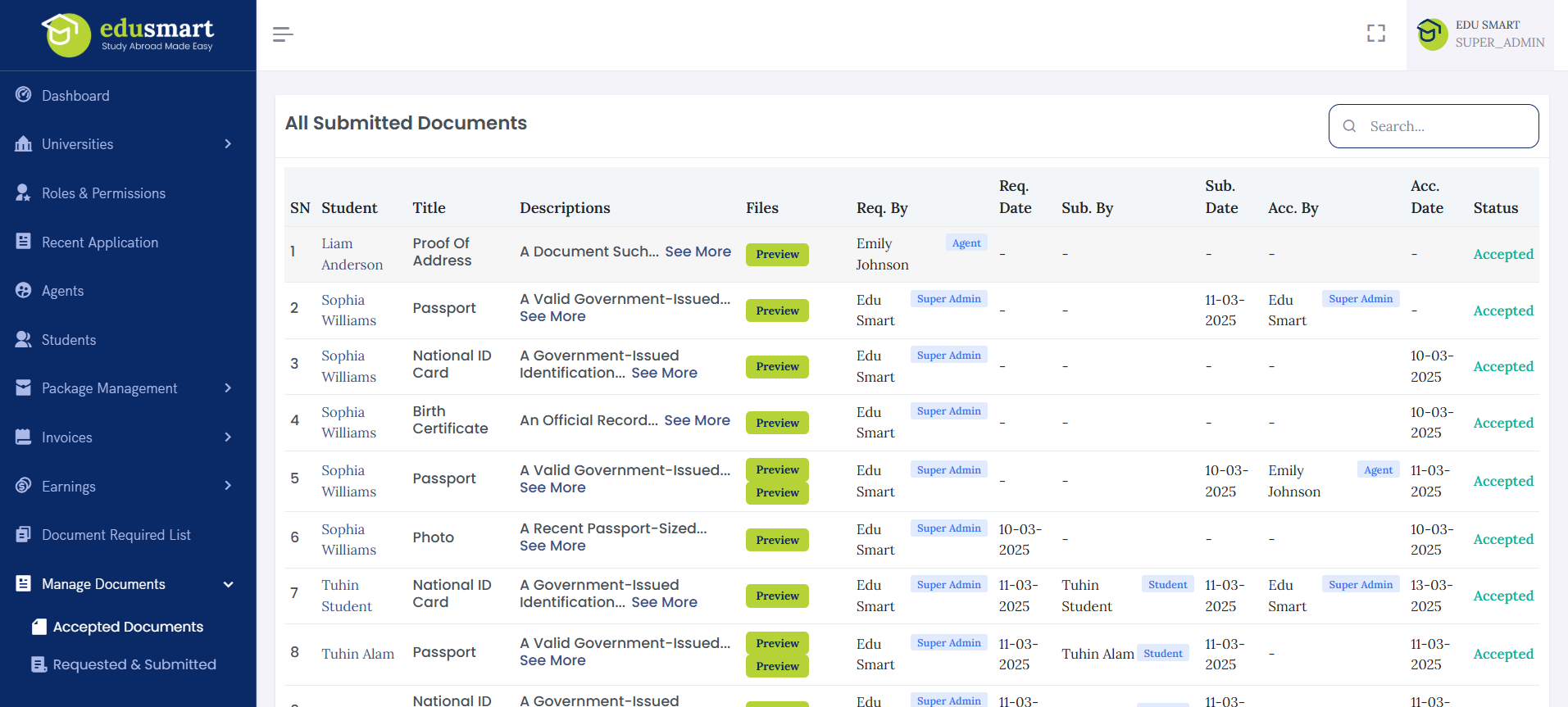Click the hamburger menu toggle icon
The height and width of the screenshot is (707, 1568).
(x=283, y=34)
